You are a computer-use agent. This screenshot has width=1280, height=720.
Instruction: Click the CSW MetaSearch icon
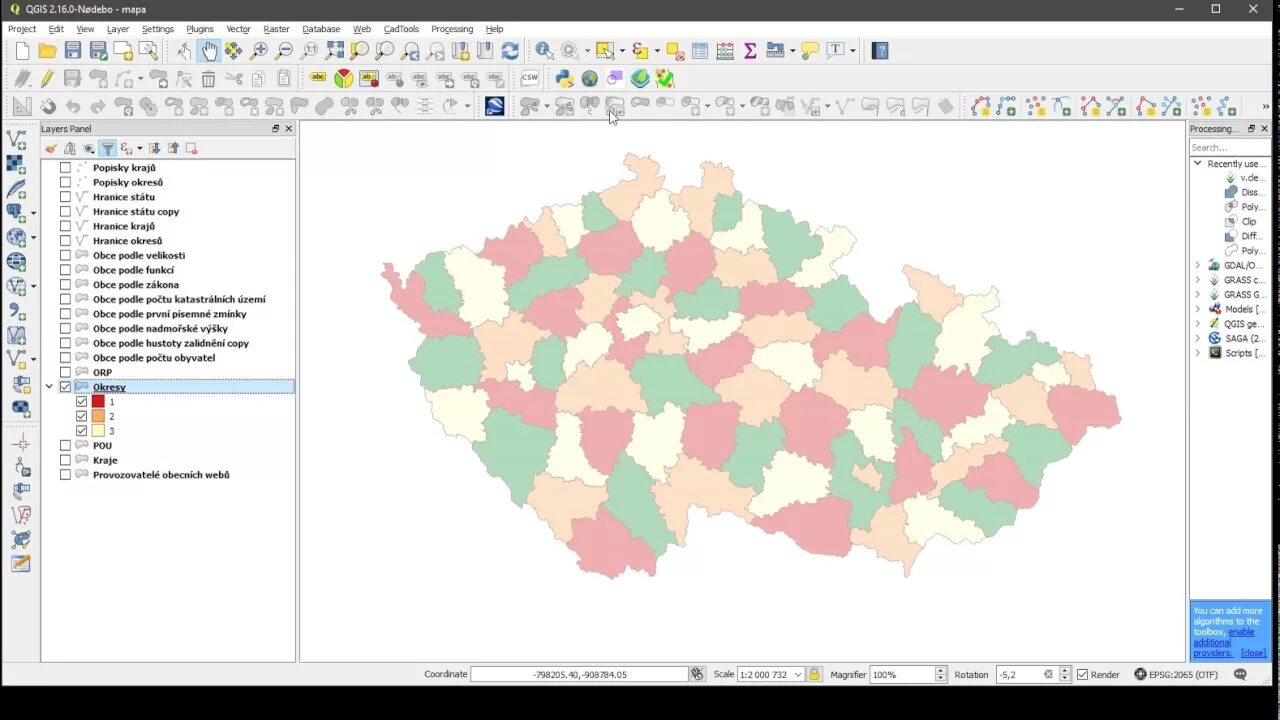tap(529, 78)
